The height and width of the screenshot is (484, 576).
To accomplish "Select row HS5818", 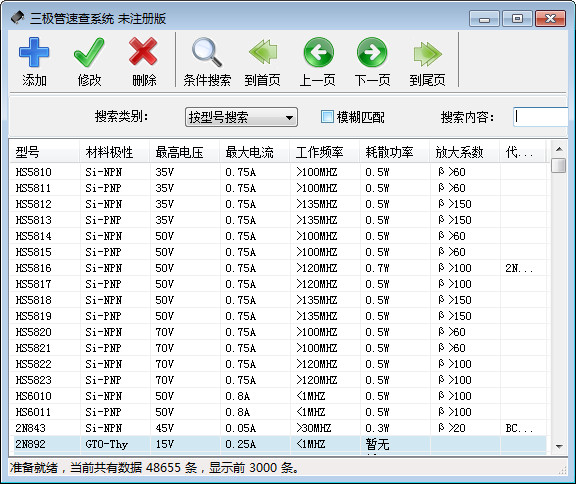I will [x=278, y=300].
